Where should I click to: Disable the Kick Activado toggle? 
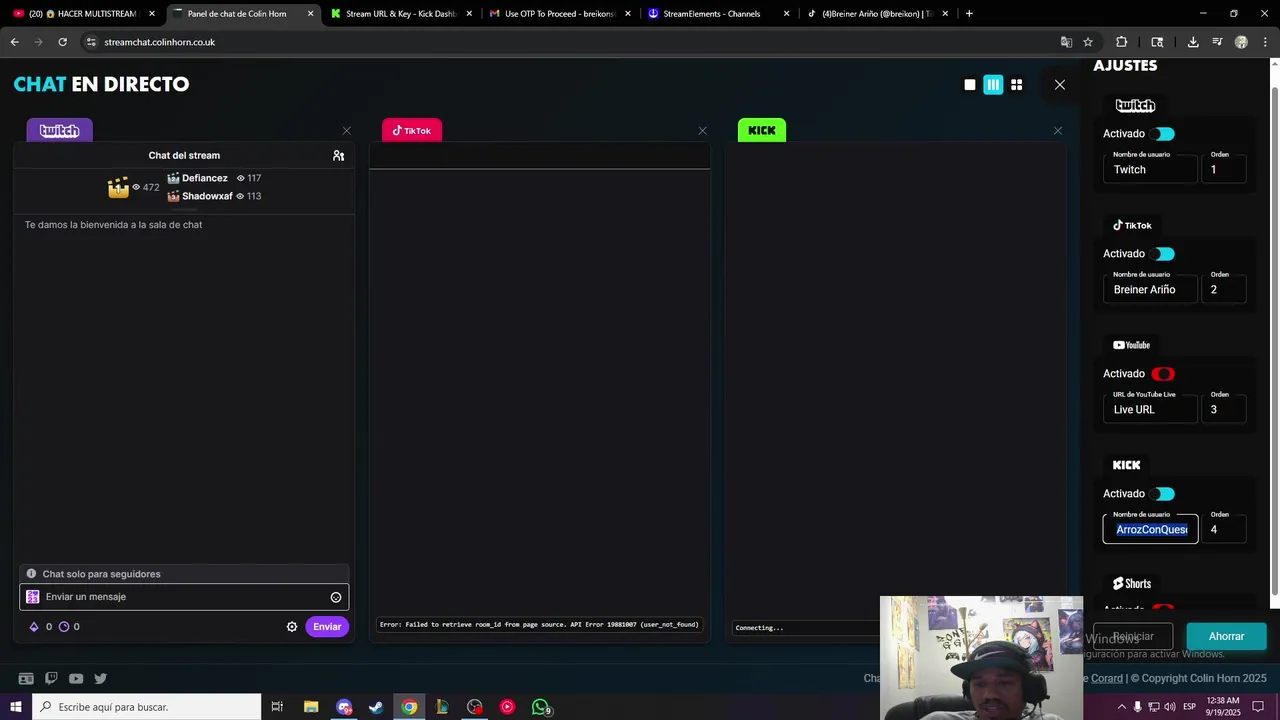point(1163,494)
